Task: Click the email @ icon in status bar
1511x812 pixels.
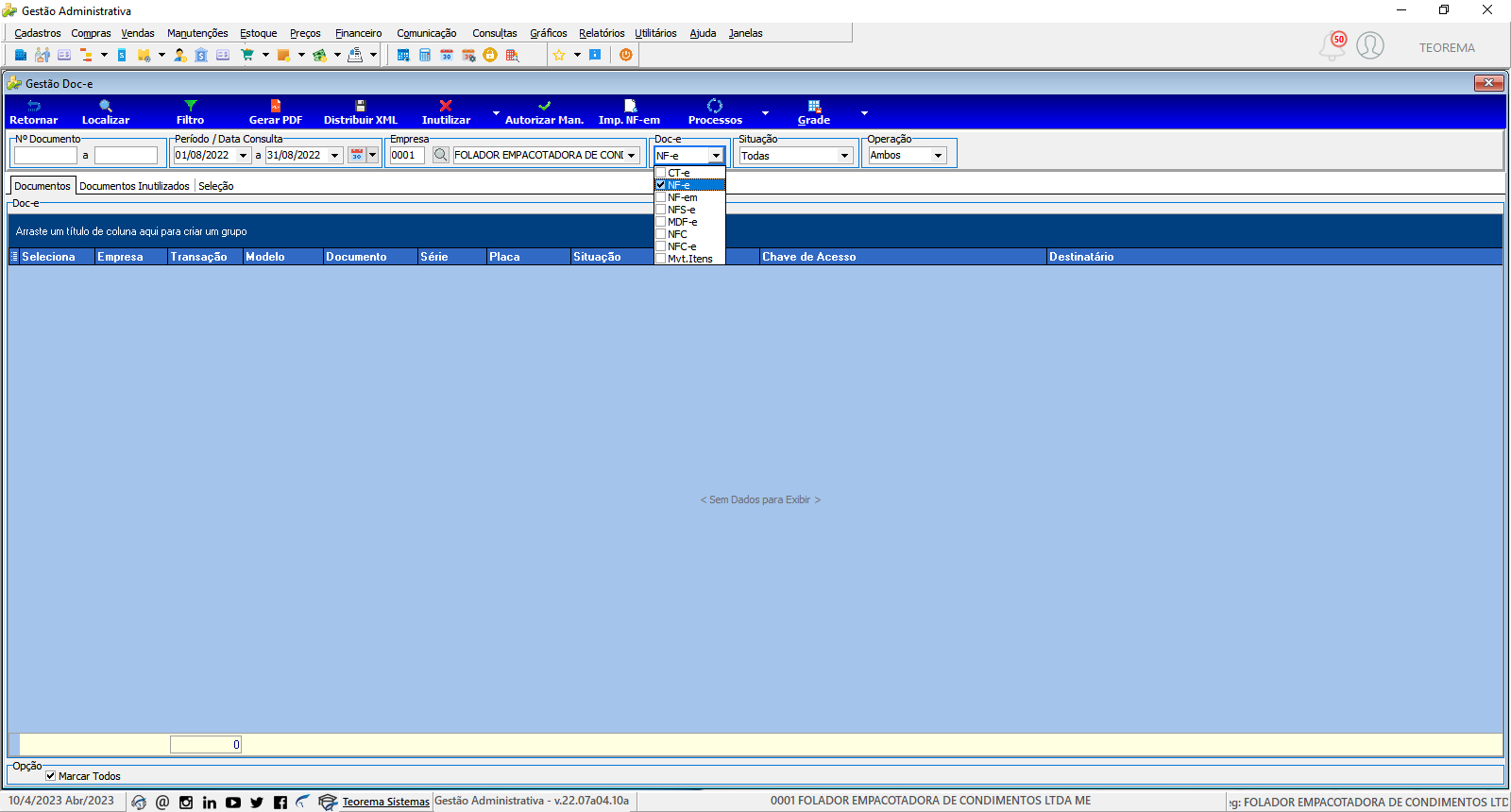Action: pos(162,803)
